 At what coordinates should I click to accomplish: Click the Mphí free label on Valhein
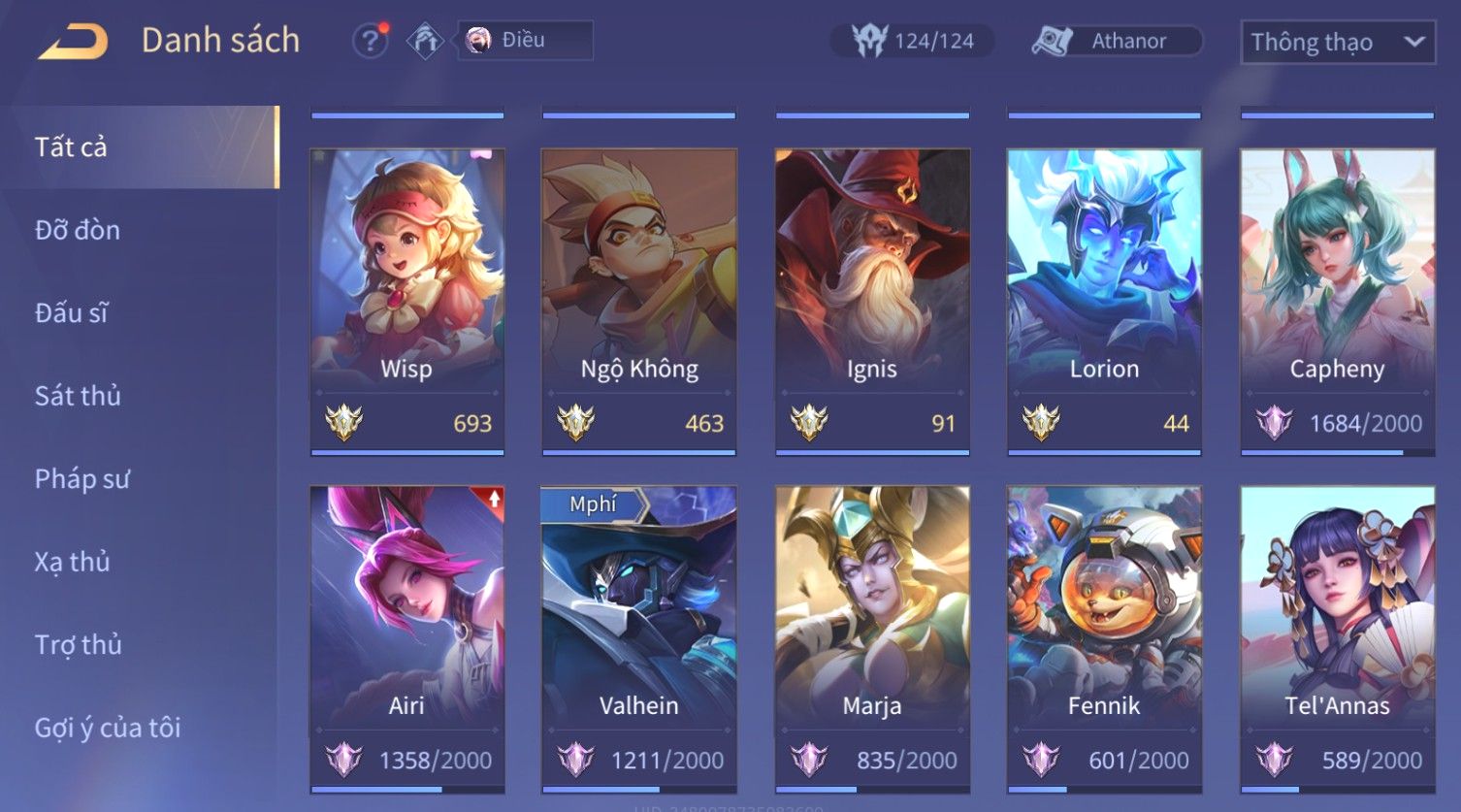(x=593, y=503)
